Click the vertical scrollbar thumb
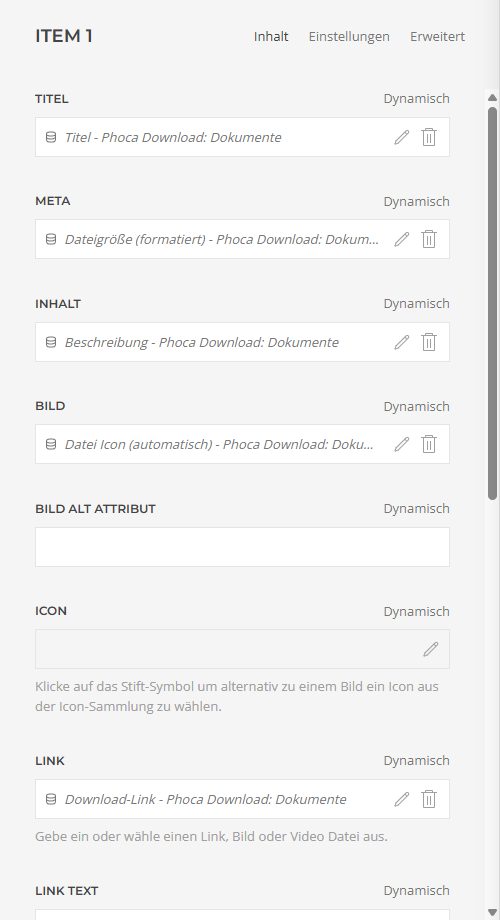The width and height of the screenshot is (500, 920). 492,303
